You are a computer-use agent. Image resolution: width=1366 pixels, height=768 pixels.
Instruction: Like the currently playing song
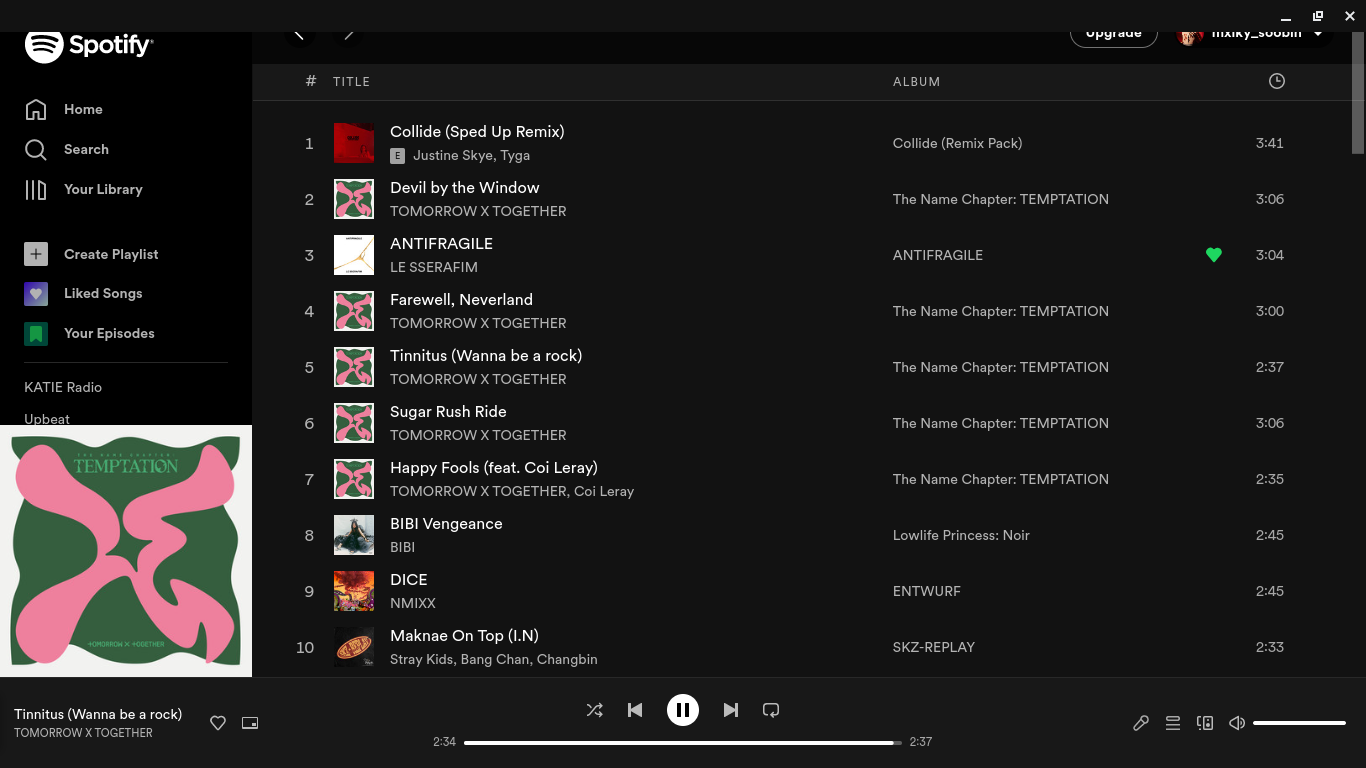coord(218,723)
